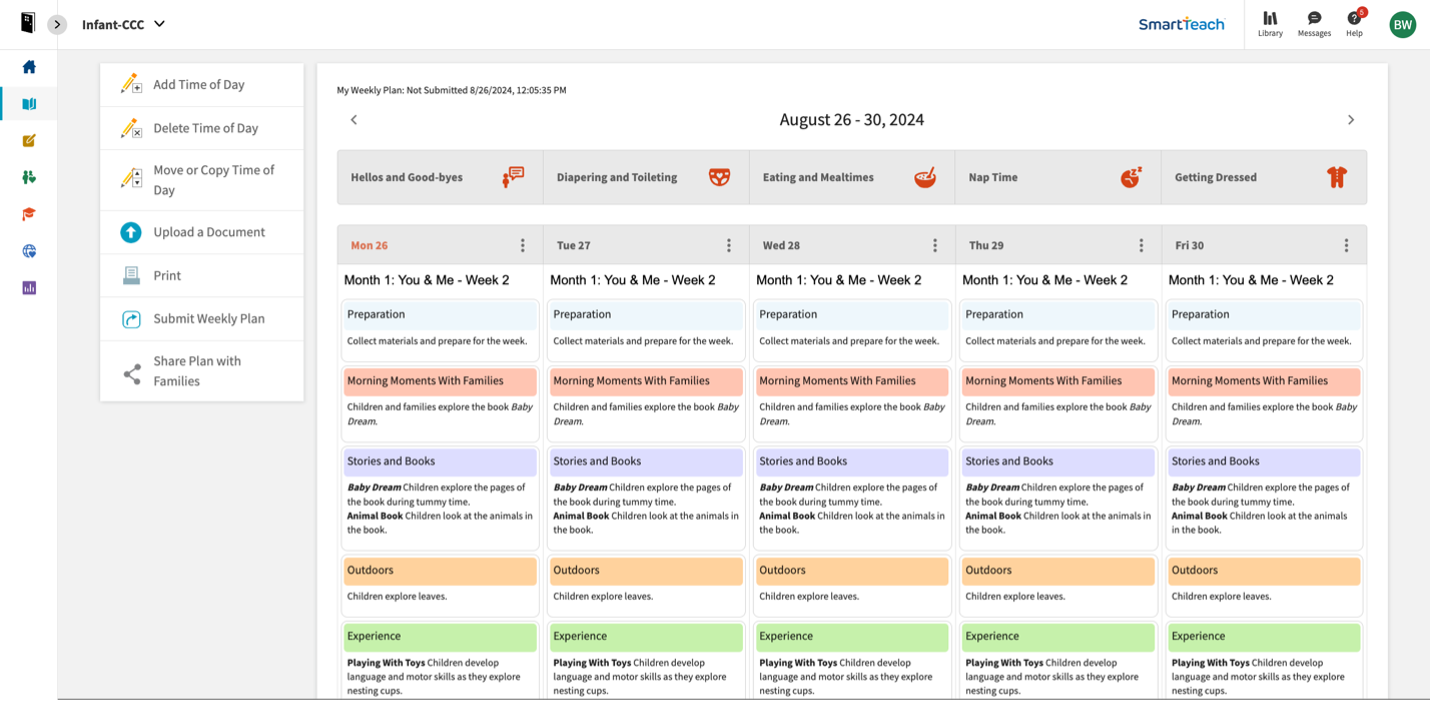
Task: Click the BW profile avatar
Action: click(1402, 24)
